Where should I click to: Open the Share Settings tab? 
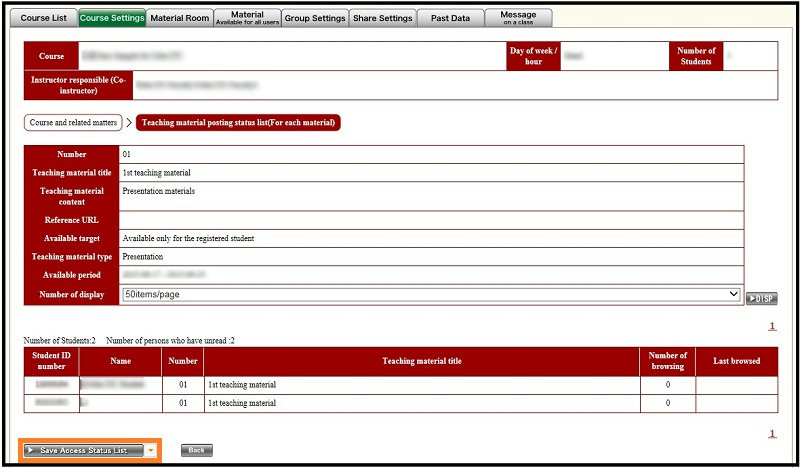382,18
